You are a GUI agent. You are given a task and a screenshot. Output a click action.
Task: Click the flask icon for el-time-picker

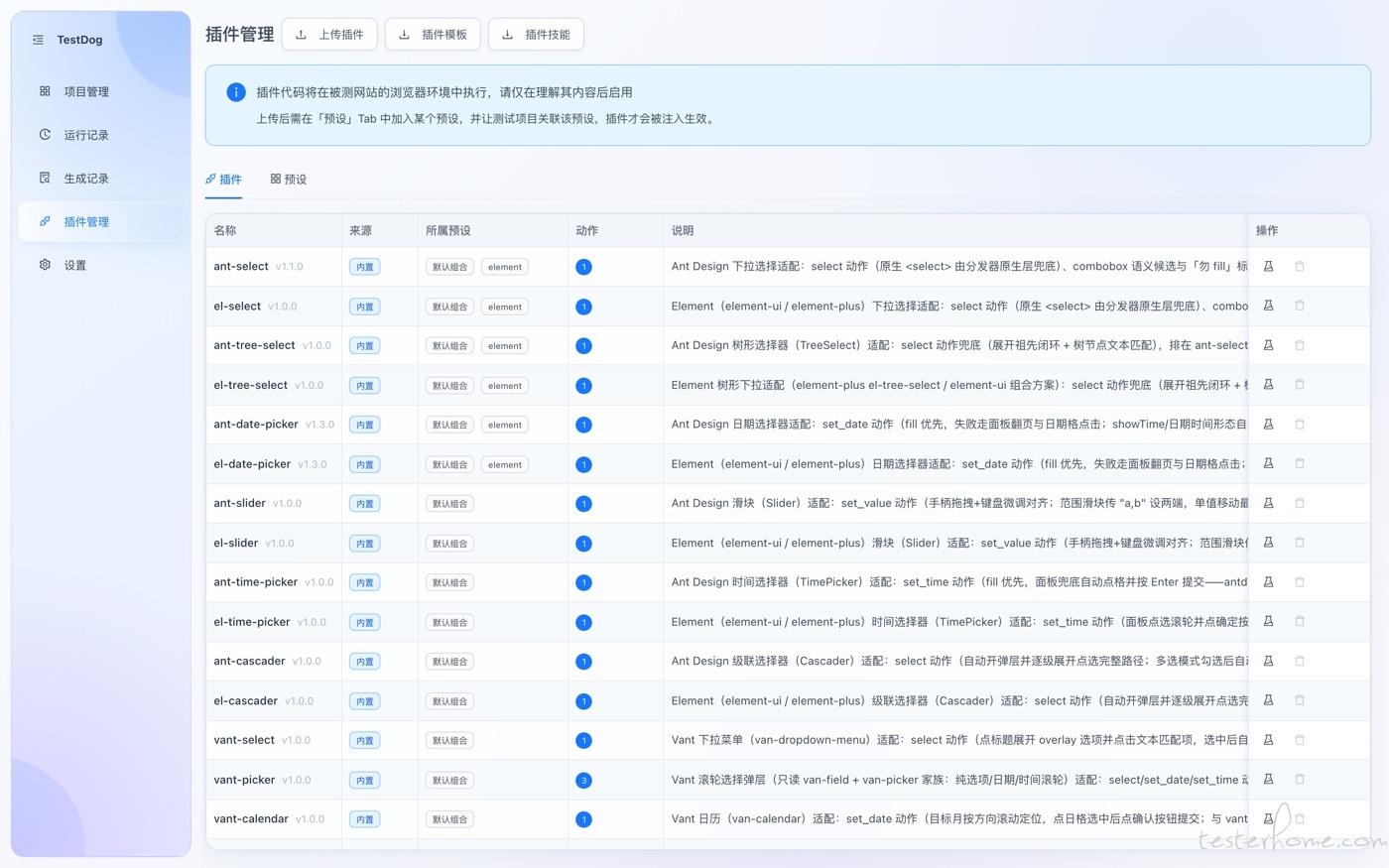(x=1268, y=622)
